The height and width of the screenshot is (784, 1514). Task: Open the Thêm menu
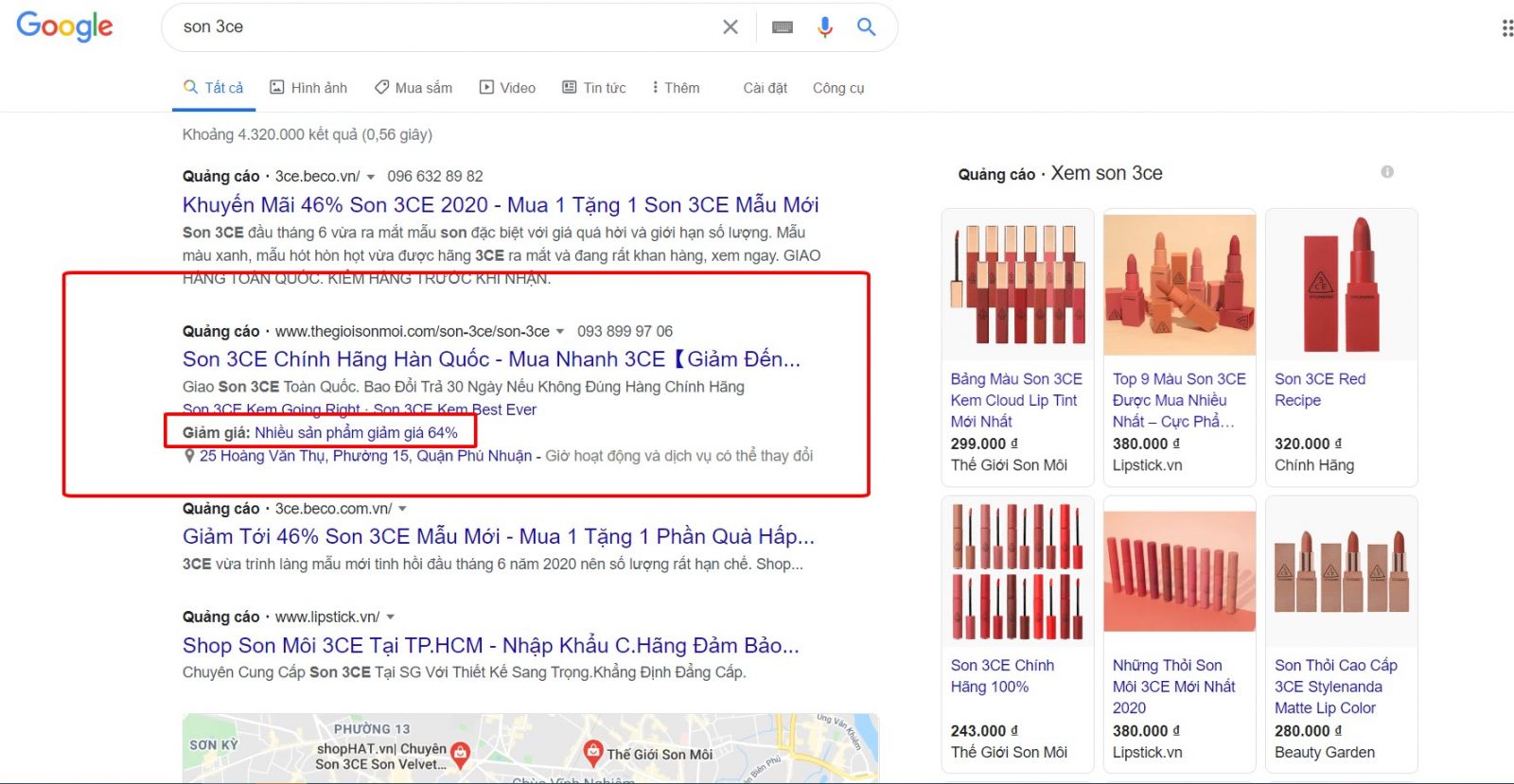(x=676, y=88)
